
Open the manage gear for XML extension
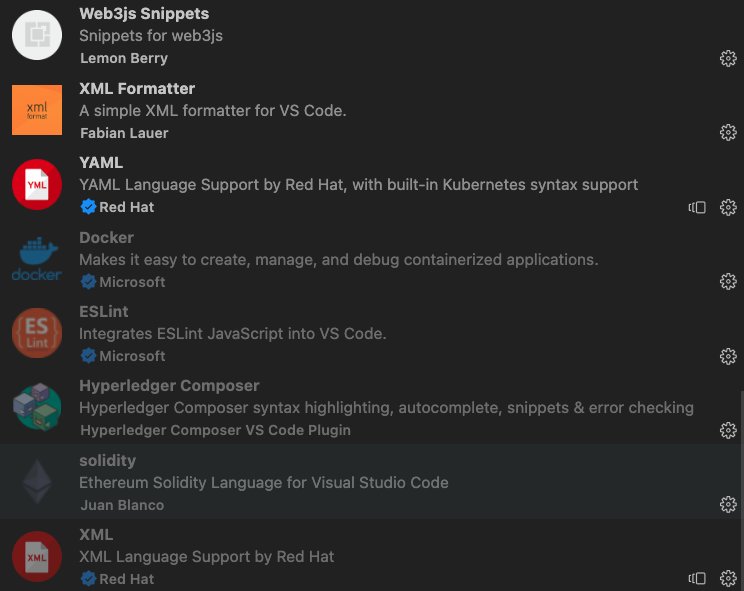click(x=728, y=579)
